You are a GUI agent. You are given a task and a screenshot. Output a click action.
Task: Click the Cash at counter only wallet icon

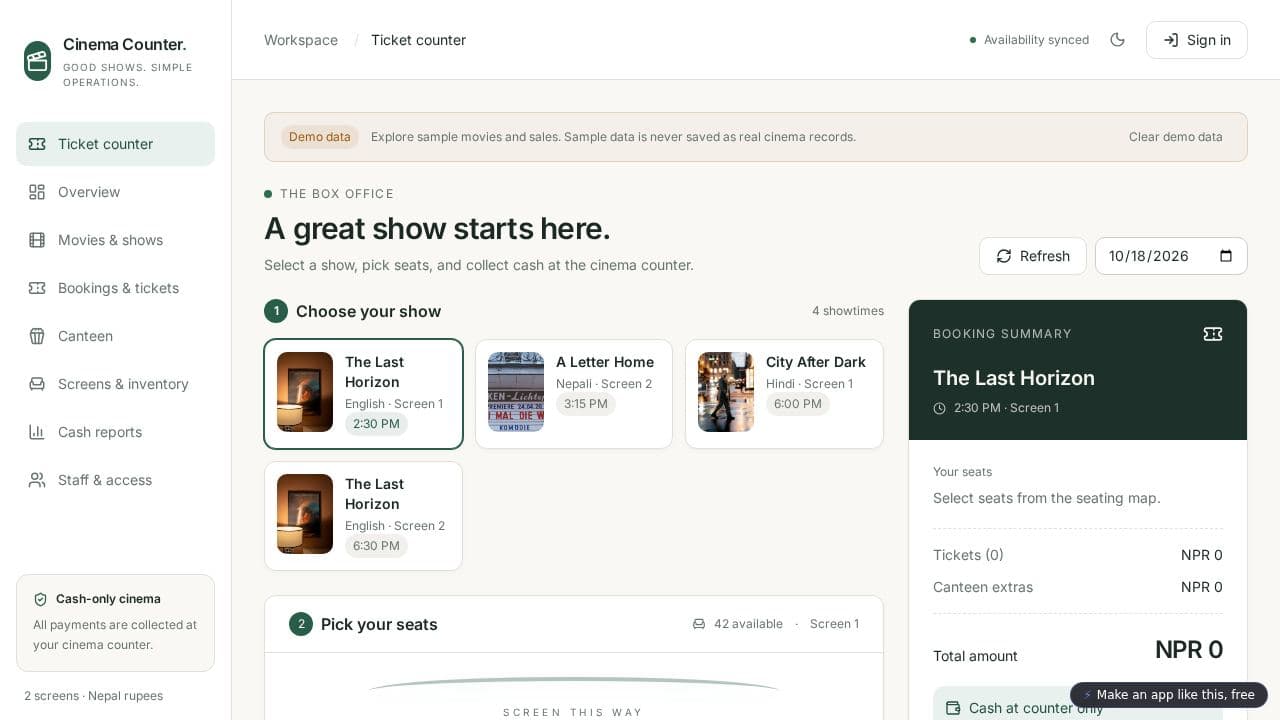point(953,708)
